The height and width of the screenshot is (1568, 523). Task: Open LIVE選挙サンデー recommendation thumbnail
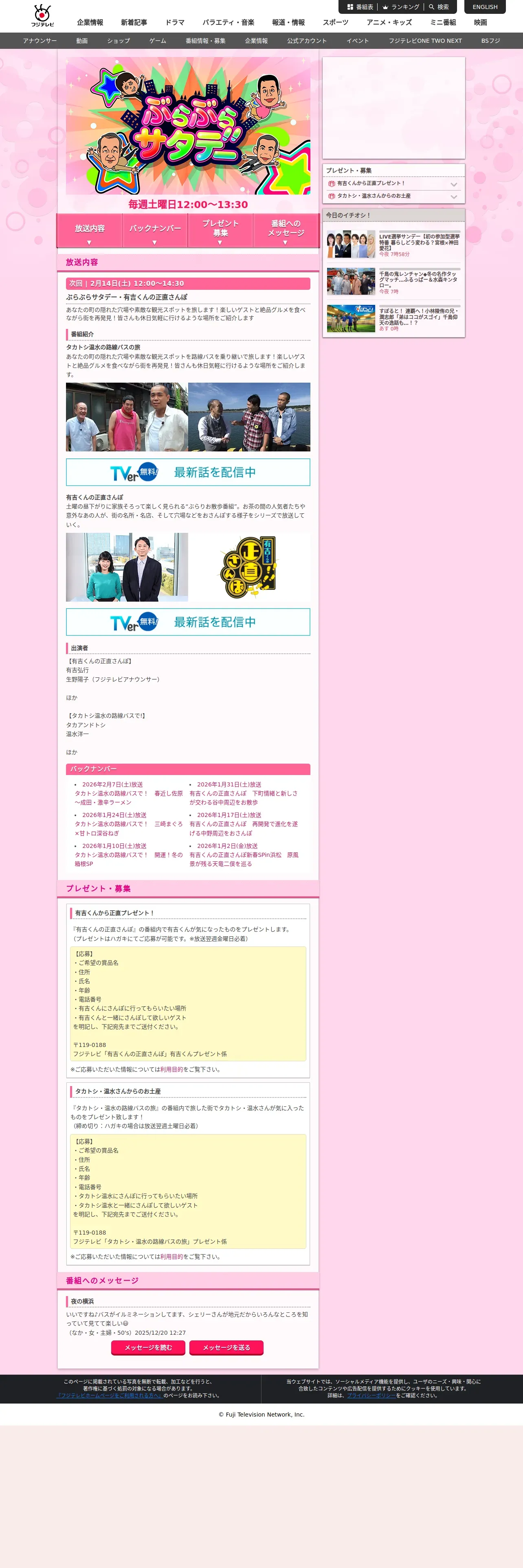(x=351, y=244)
